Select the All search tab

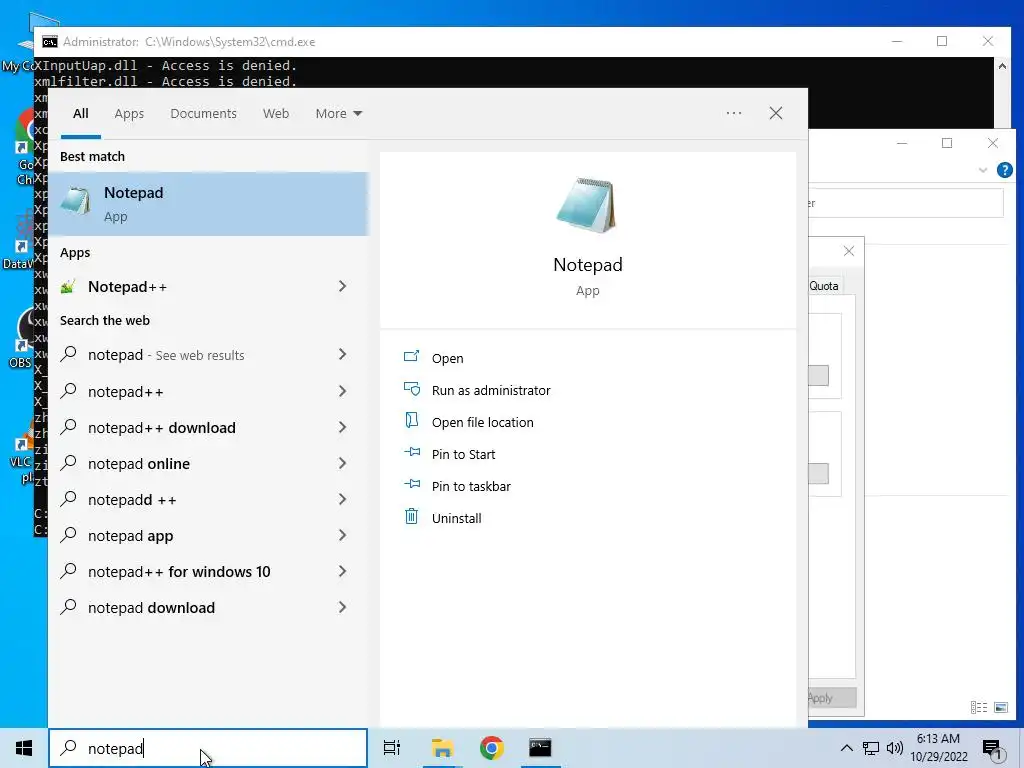coord(80,114)
